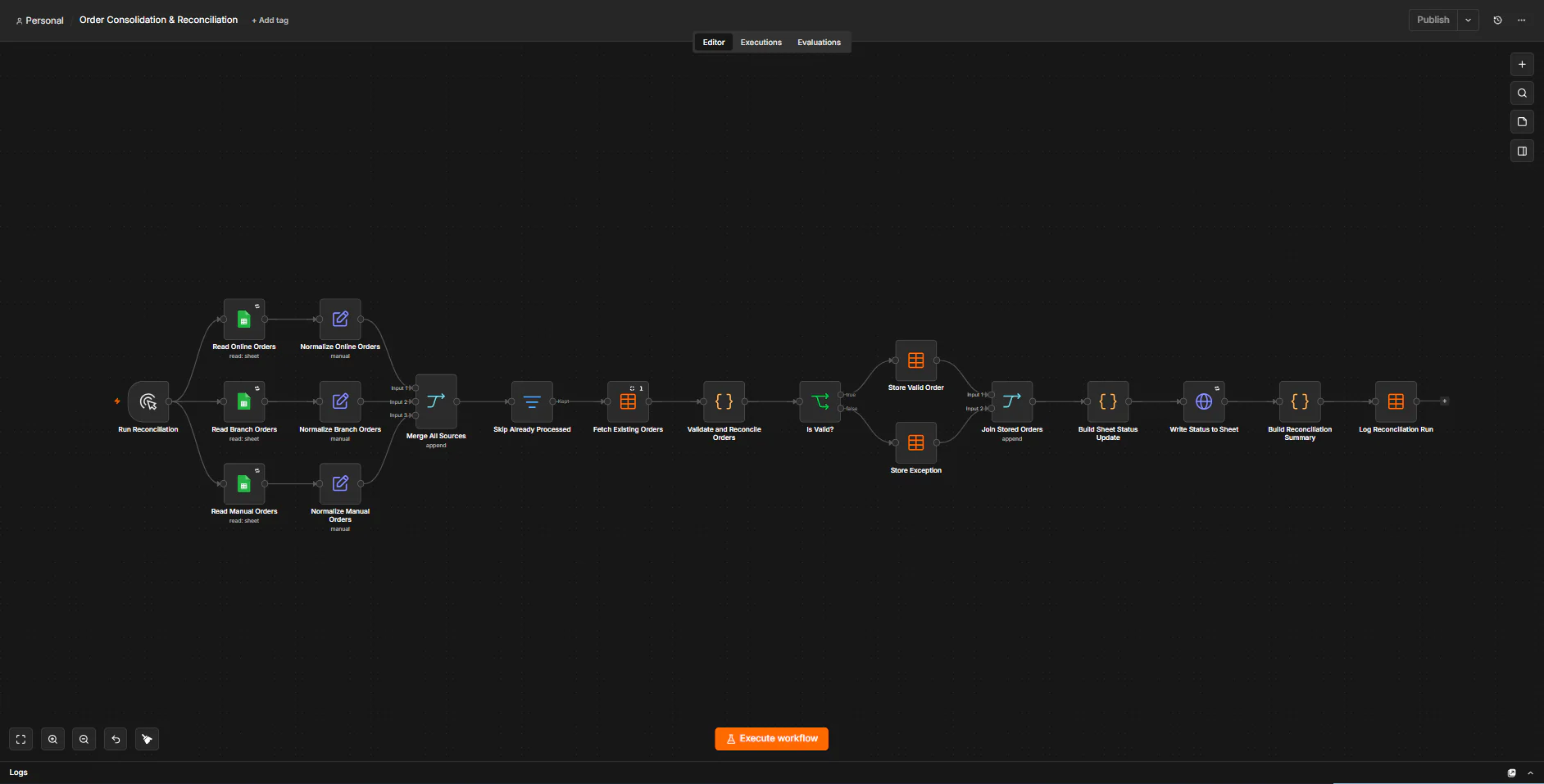Viewport: 1544px width, 784px height.
Task: Click the Add tag link
Action: click(270, 20)
